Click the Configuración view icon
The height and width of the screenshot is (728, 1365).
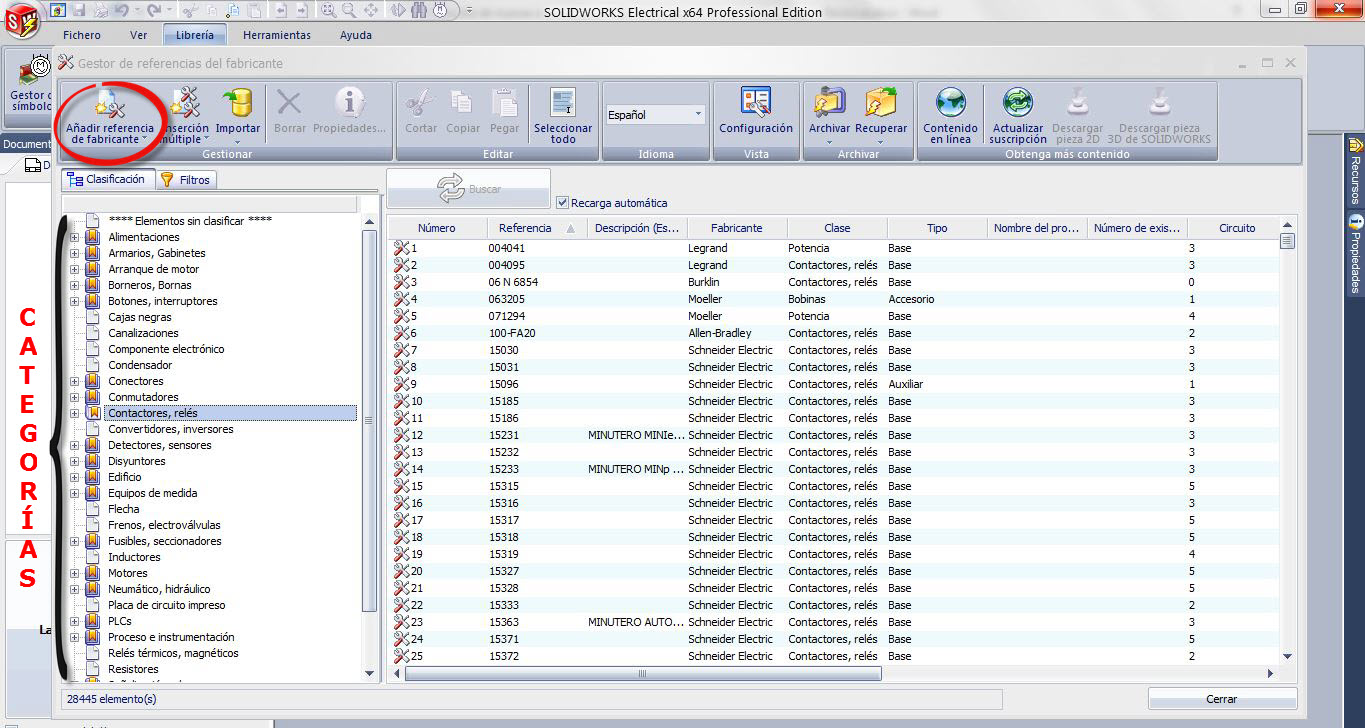point(755,104)
